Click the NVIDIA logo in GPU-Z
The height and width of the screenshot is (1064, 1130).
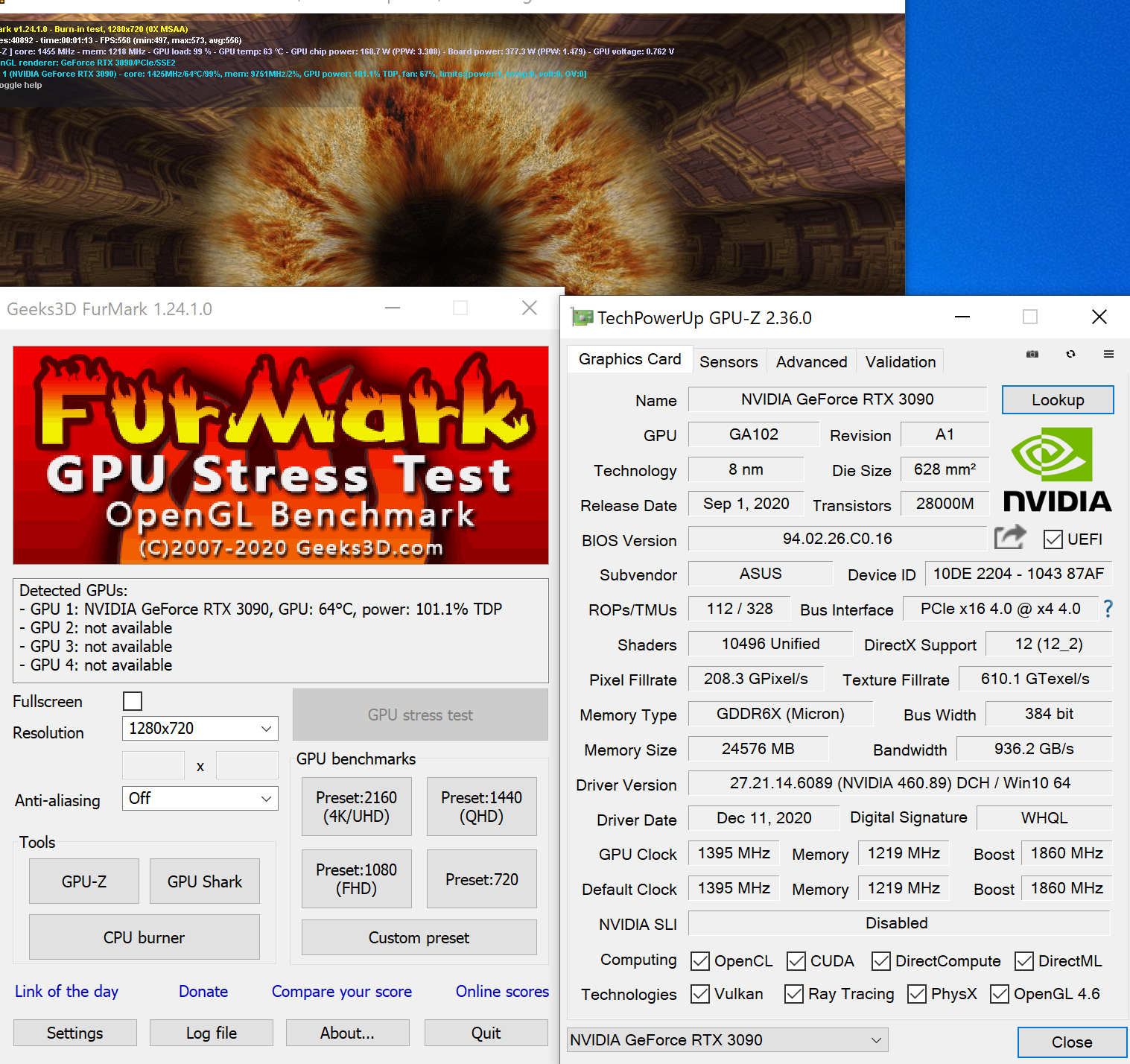coord(1057,469)
